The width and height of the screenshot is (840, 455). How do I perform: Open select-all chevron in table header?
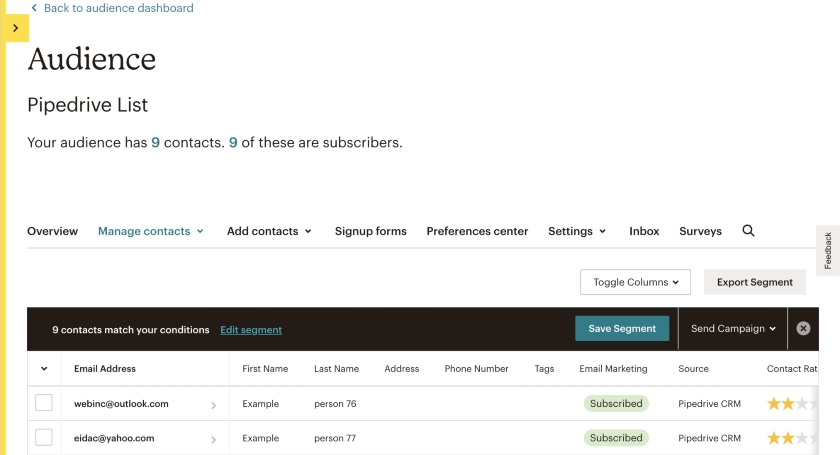[44, 369]
